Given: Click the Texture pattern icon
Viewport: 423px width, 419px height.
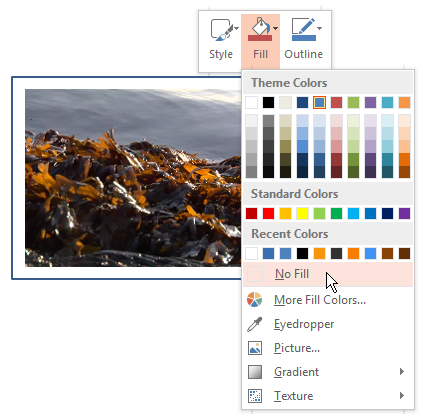Looking at the screenshot, I should pyautogui.click(x=255, y=396).
